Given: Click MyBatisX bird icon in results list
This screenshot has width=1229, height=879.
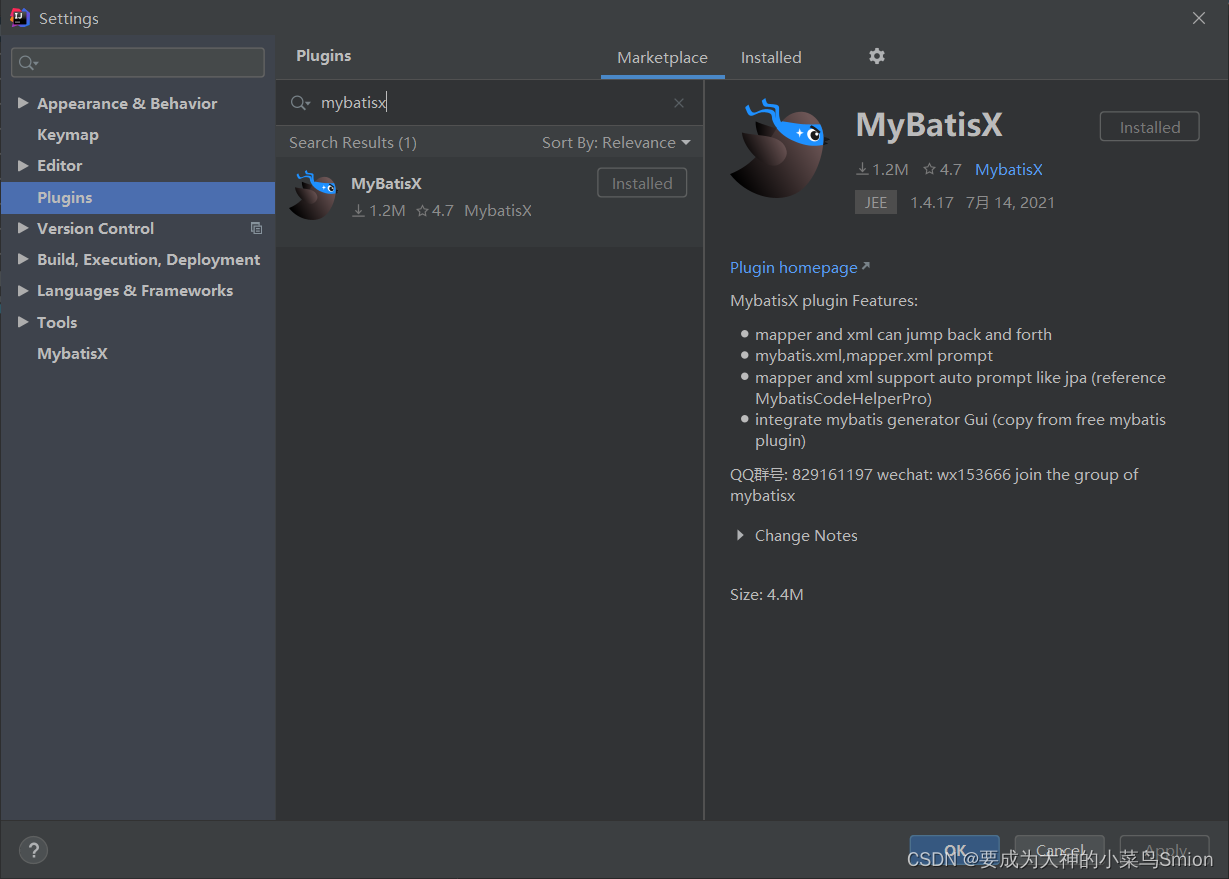Looking at the screenshot, I should click(313, 195).
